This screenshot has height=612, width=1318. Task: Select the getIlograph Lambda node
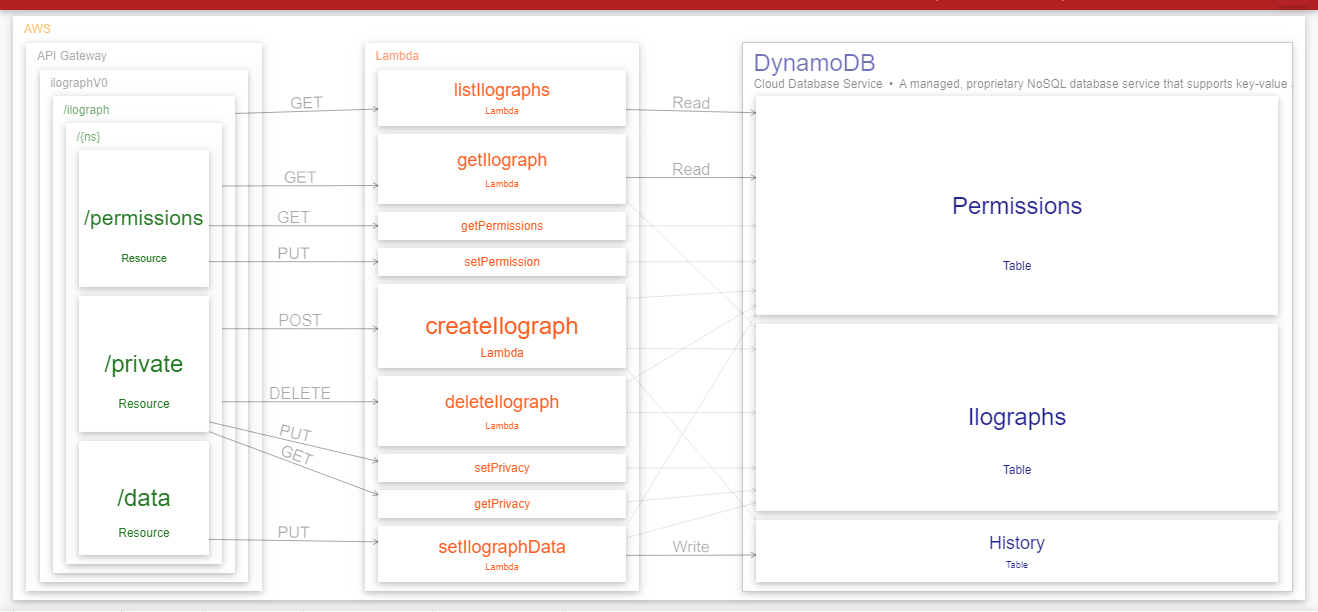[501, 168]
